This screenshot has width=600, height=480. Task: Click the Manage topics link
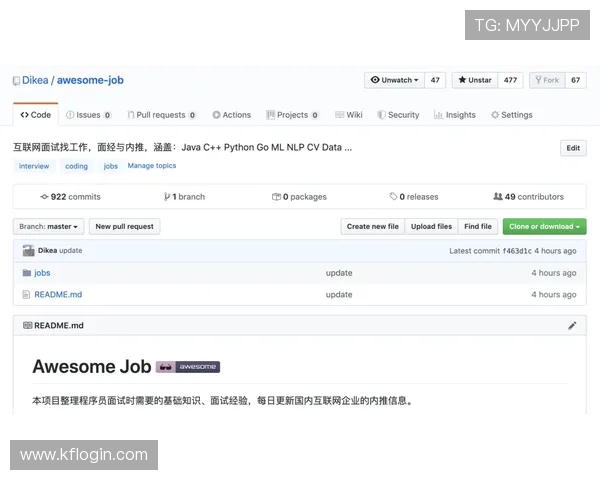click(152, 166)
